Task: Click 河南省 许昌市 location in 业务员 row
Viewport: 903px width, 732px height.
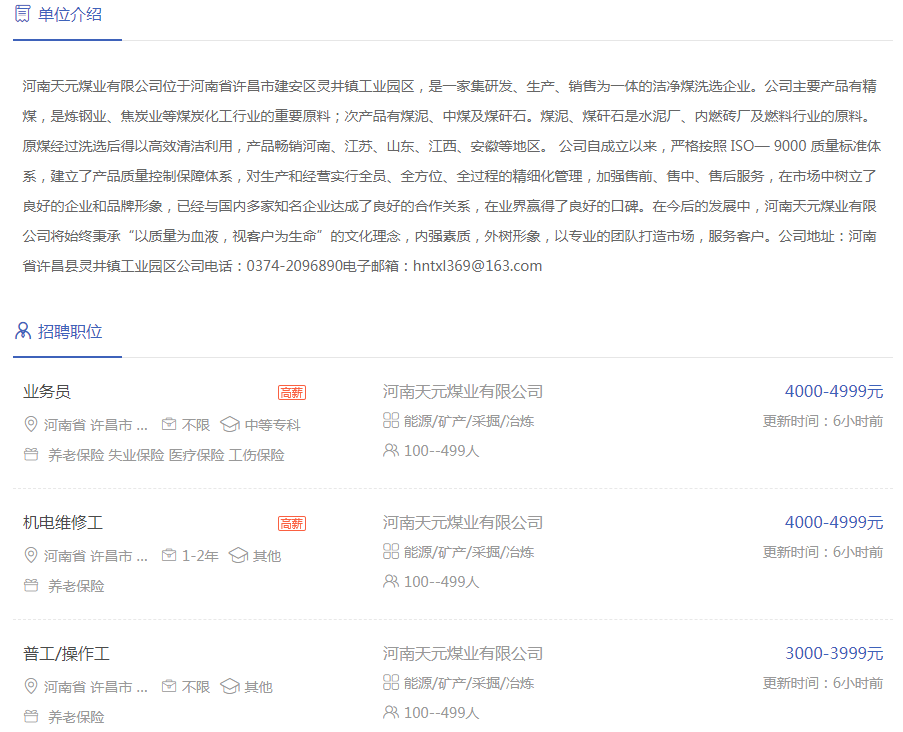Action: point(96,425)
